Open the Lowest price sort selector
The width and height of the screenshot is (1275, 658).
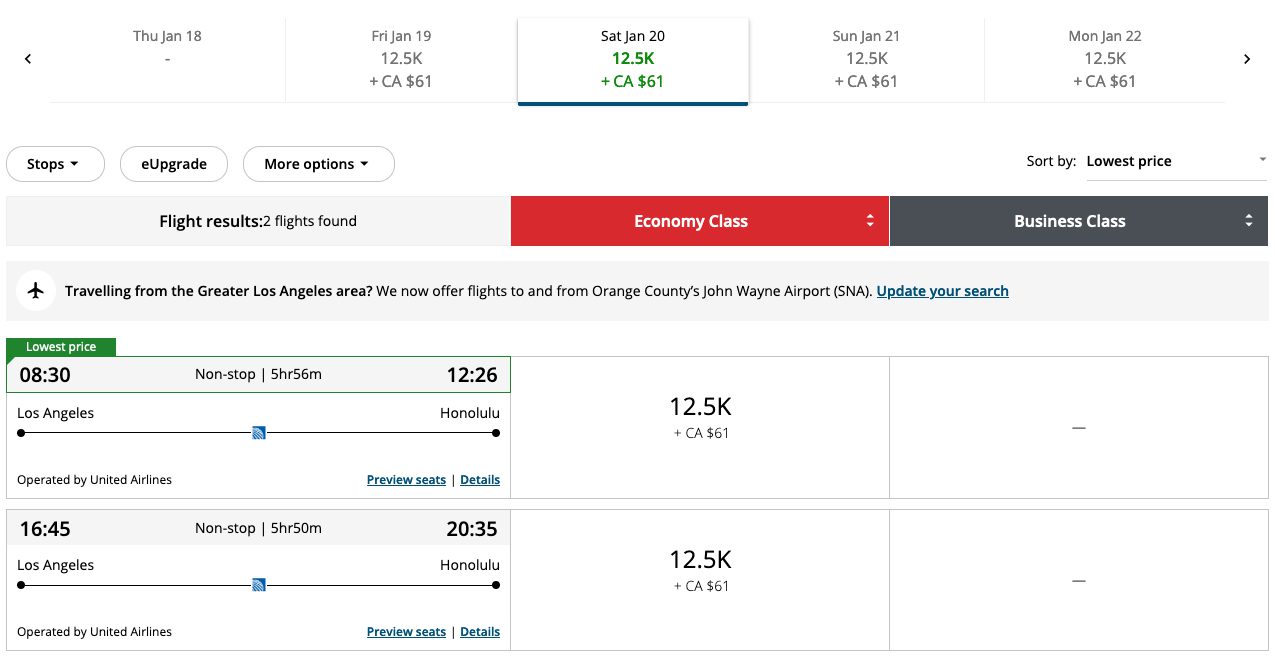[x=1176, y=161]
